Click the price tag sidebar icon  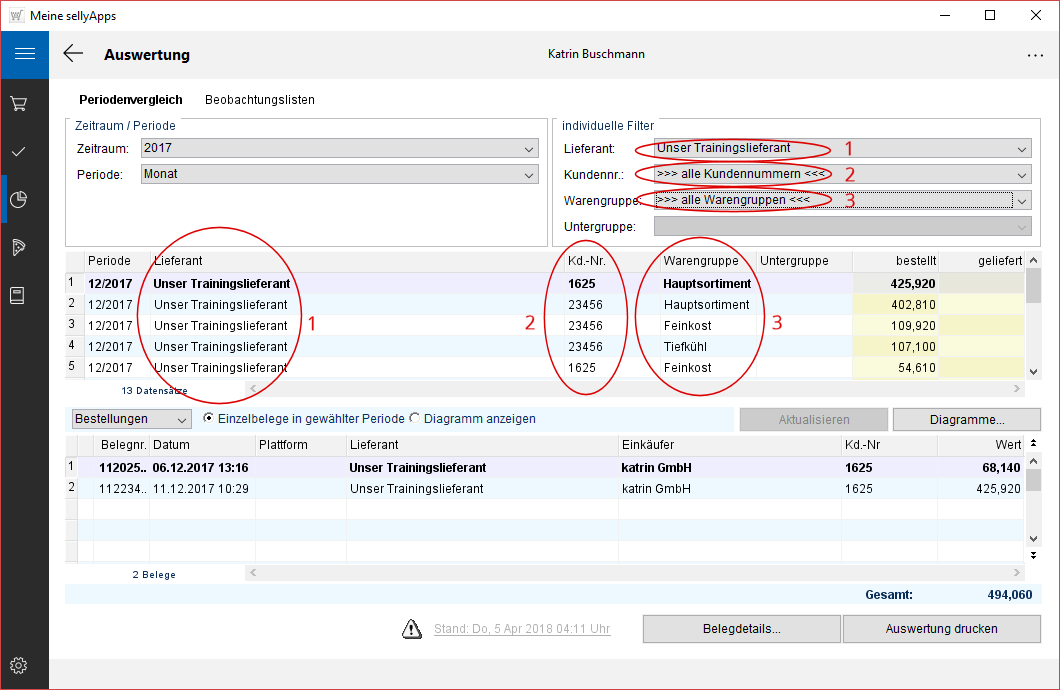[18, 248]
